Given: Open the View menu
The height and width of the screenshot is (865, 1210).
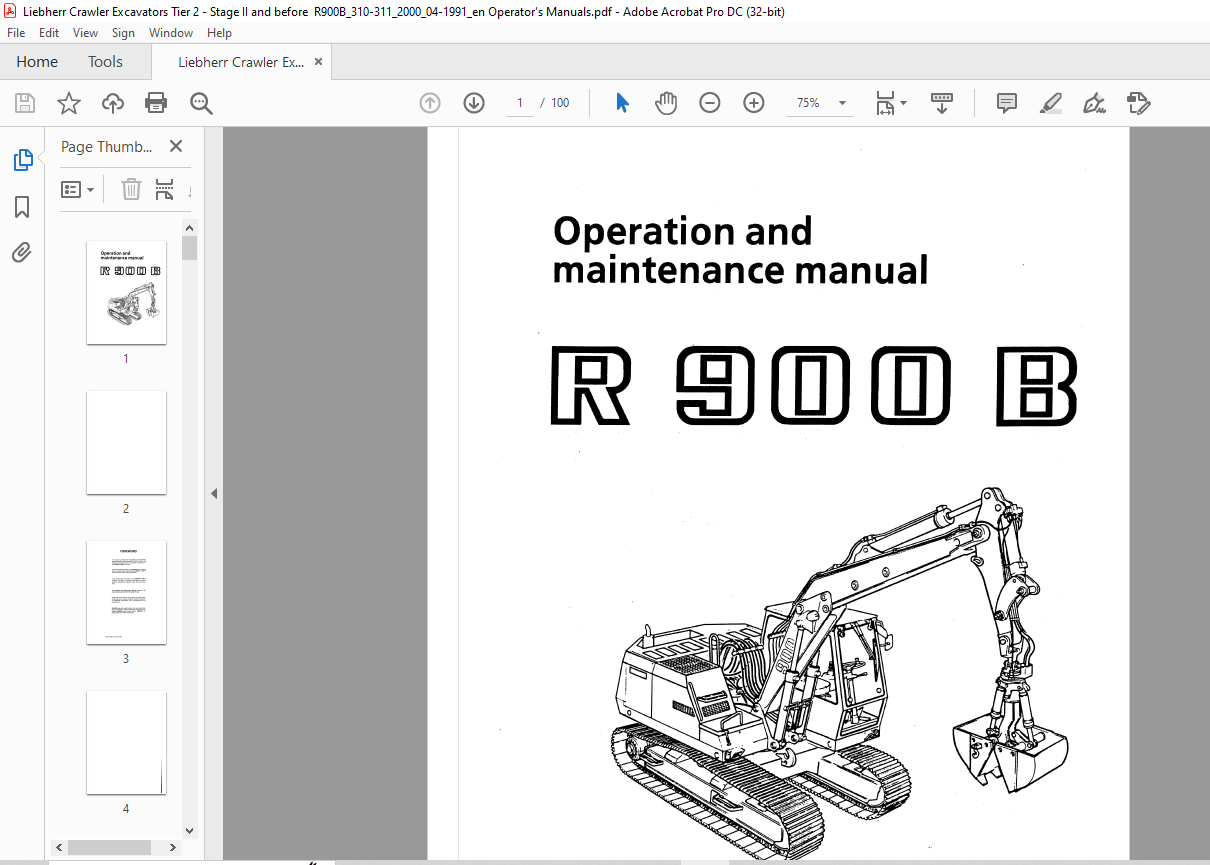Looking at the screenshot, I should [85, 33].
